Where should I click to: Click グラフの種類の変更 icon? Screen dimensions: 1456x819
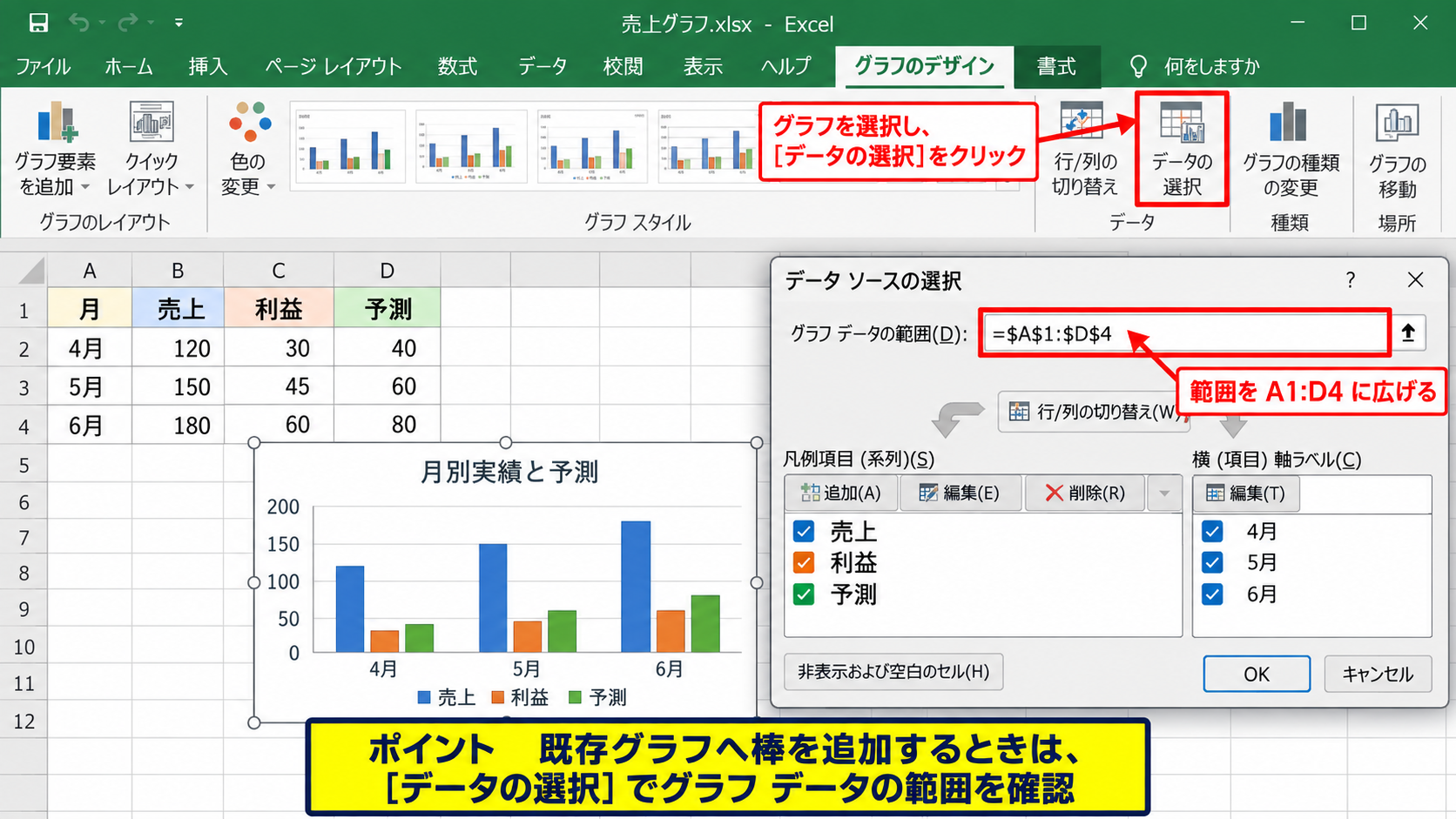tap(1290, 148)
